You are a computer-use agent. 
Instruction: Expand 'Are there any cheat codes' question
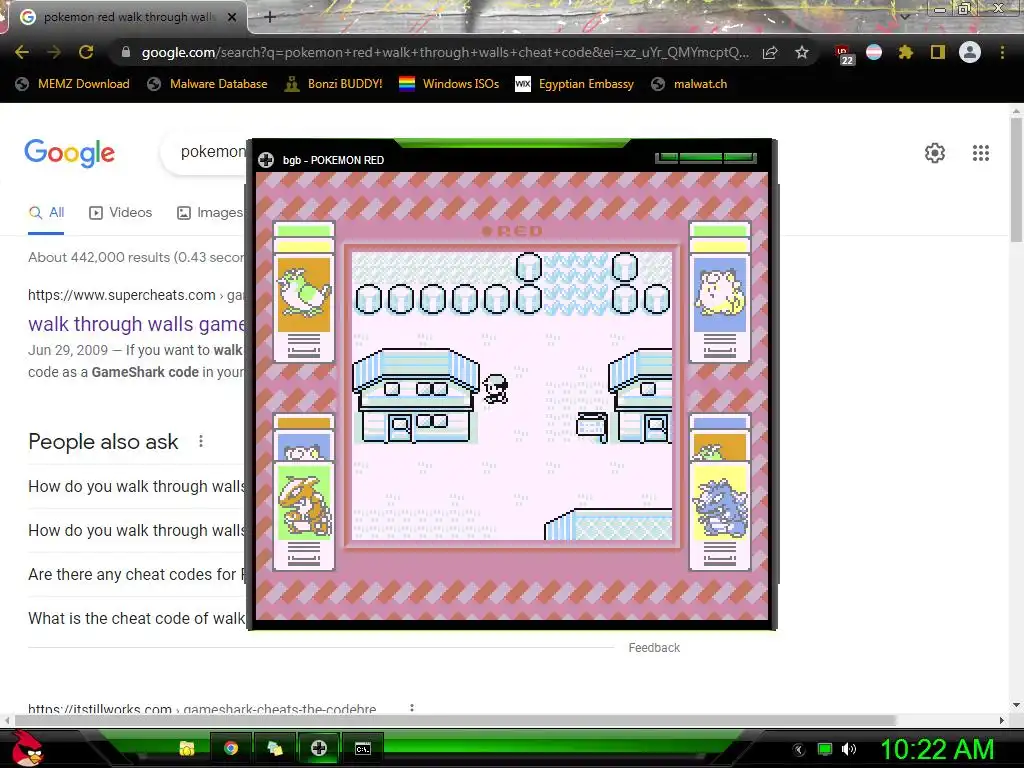tap(137, 574)
